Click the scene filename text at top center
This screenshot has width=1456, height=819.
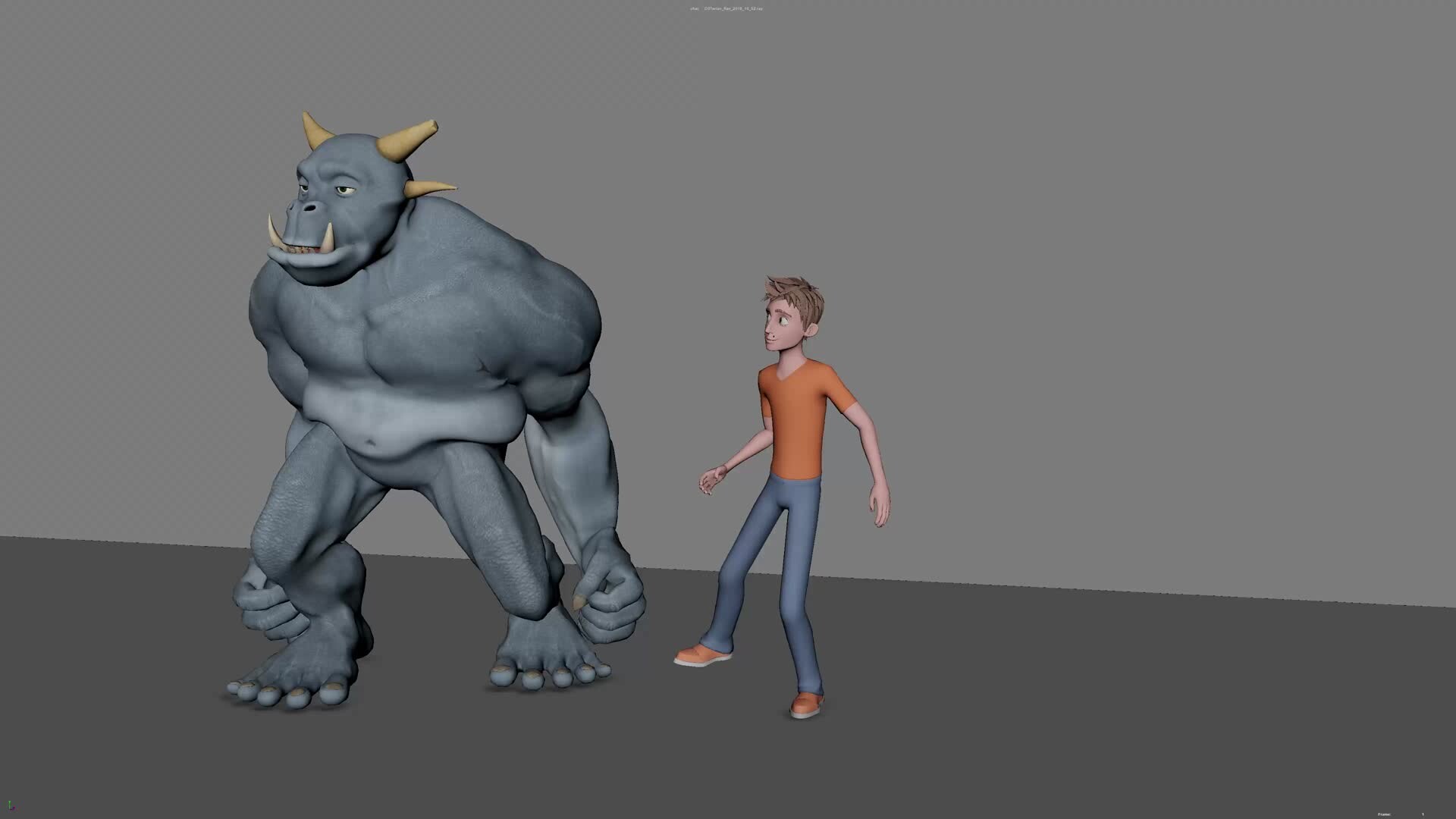732,9
